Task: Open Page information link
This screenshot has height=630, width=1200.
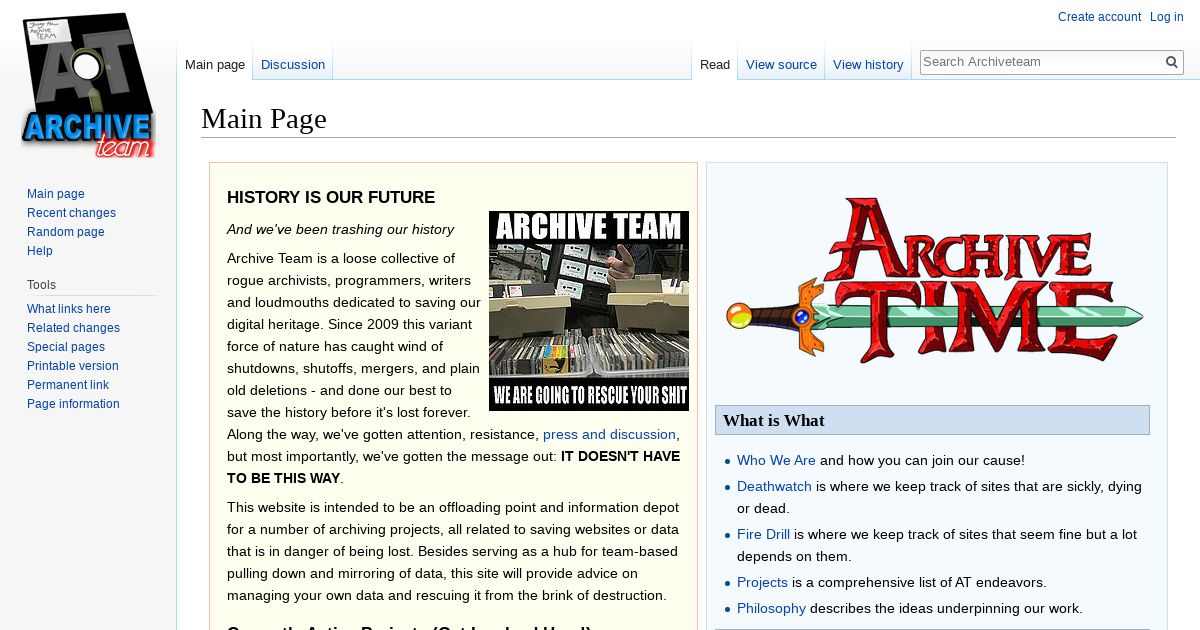Action: pyautogui.click(x=73, y=404)
